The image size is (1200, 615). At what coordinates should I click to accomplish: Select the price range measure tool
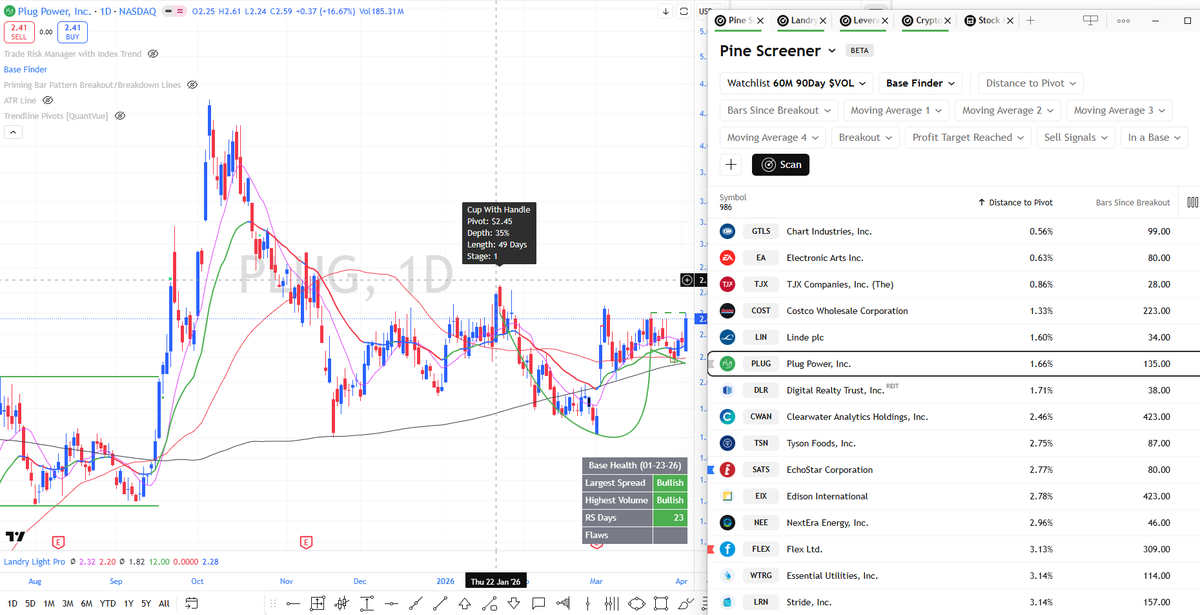pos(366,603)
